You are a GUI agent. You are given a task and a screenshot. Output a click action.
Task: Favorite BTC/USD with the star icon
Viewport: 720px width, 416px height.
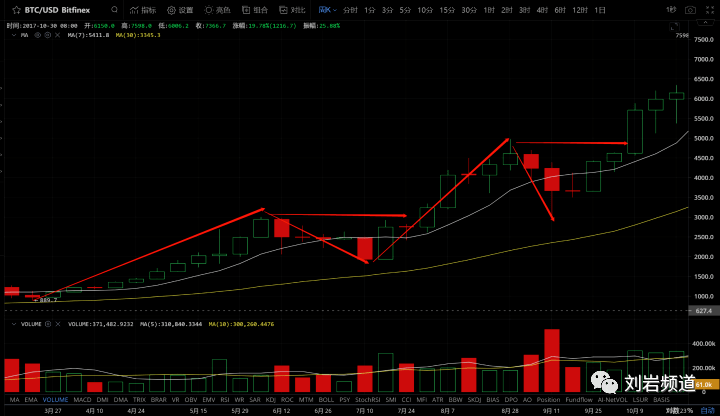[x=17, y=10]
